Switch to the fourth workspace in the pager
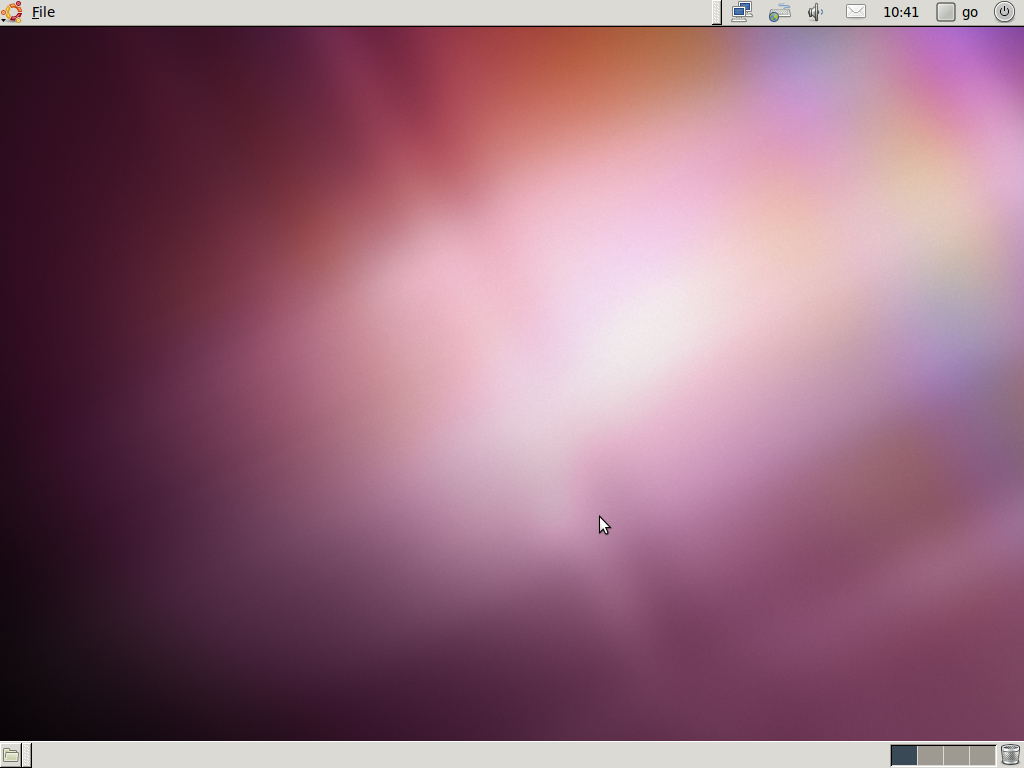The height and width of the screenshot is (768, 1024). point(982,756)
